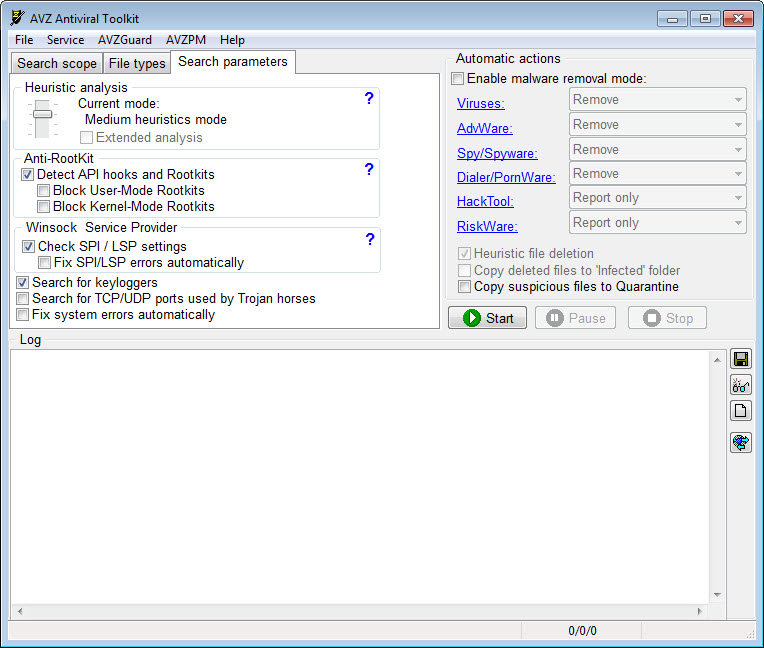
Task: Enable Block User-Mode Rootkits
Action: [43, 191]
